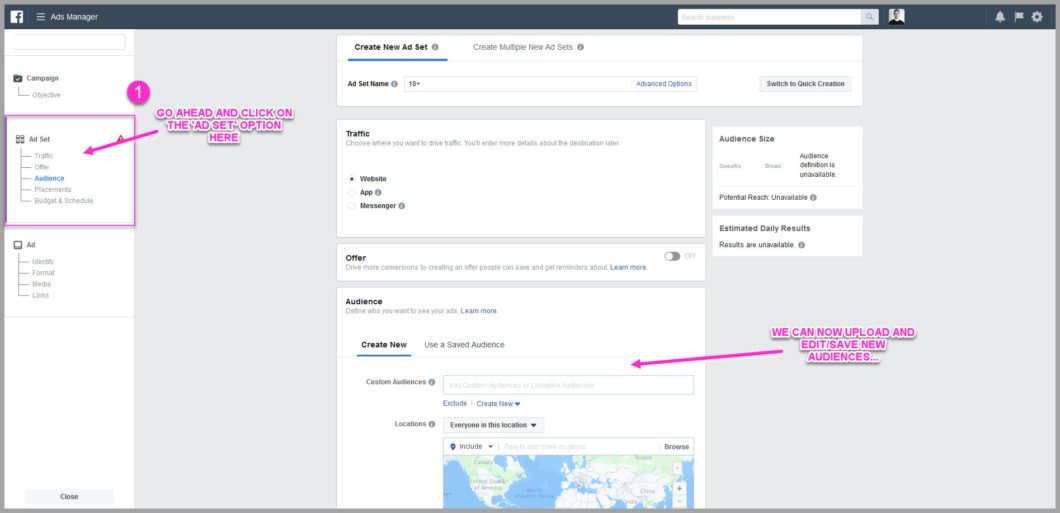
Task: Focus the Custom Audiences input field
Action: (569, 385)
